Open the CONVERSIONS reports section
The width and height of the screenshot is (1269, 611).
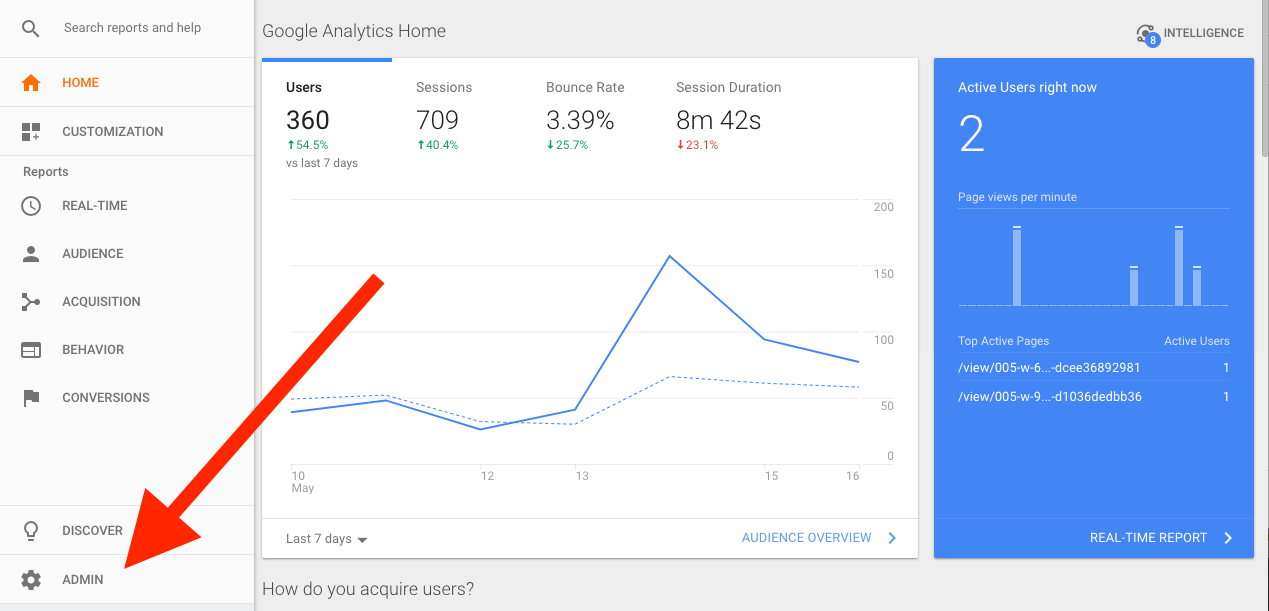click(127, 398)
